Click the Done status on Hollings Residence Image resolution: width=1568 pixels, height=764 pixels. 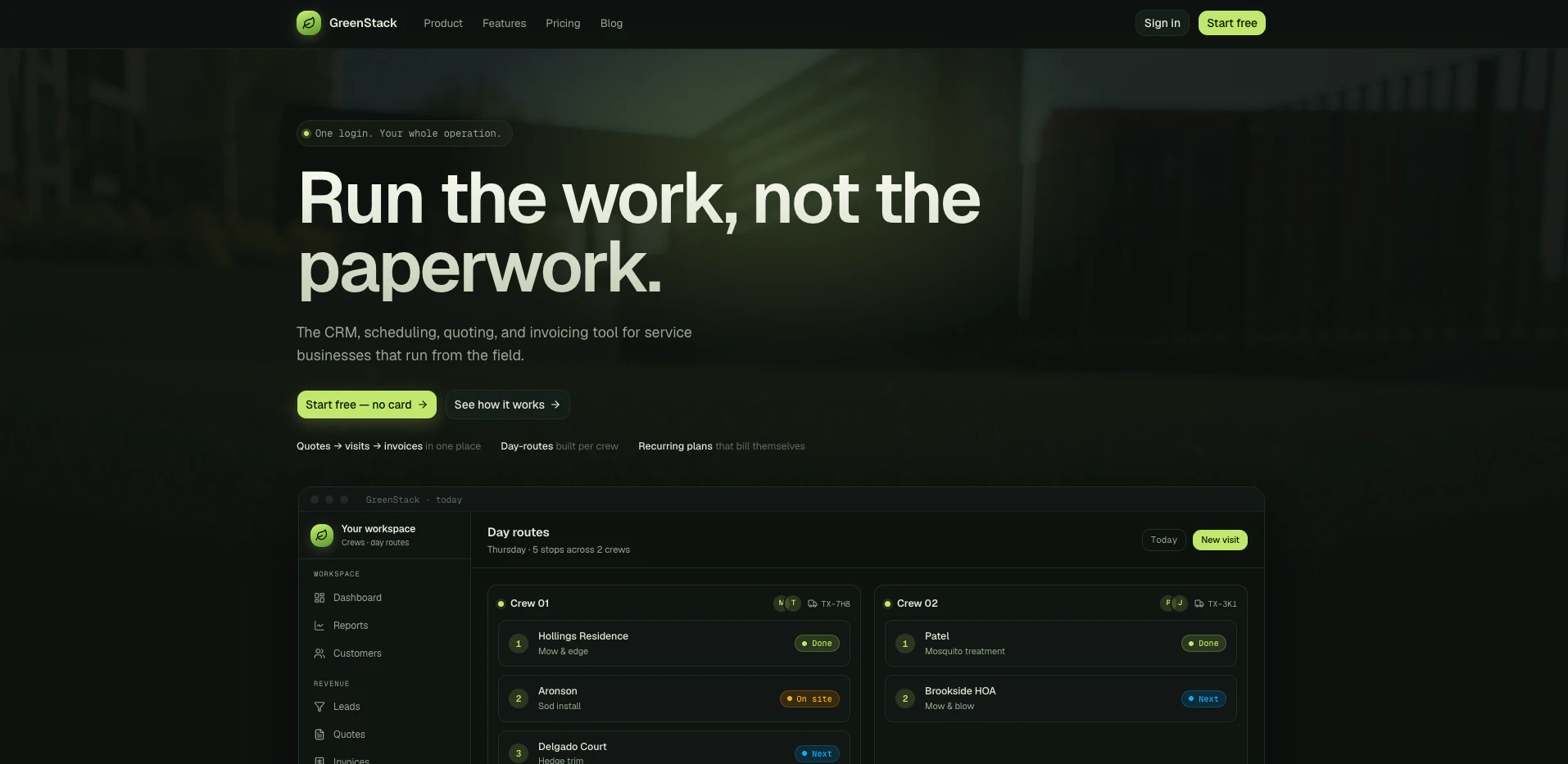(x=817, y=644)
